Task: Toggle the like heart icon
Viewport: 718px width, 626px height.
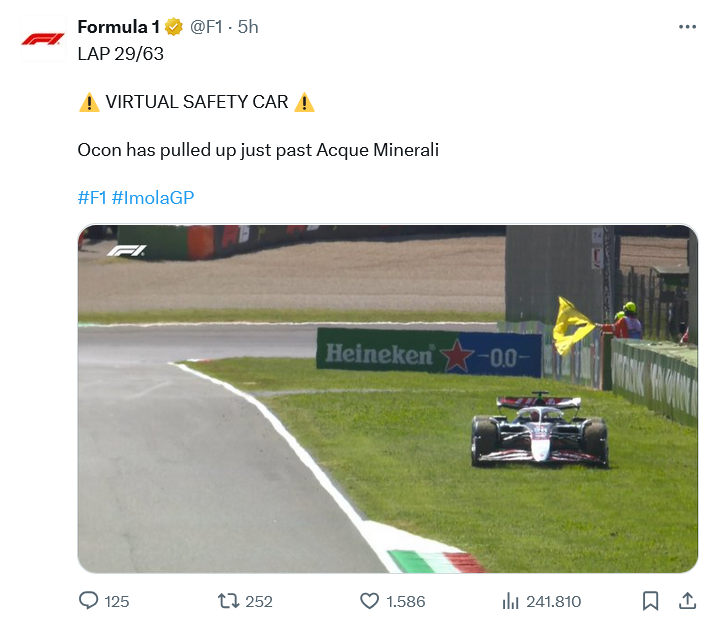Action: (x=369, y=601)
